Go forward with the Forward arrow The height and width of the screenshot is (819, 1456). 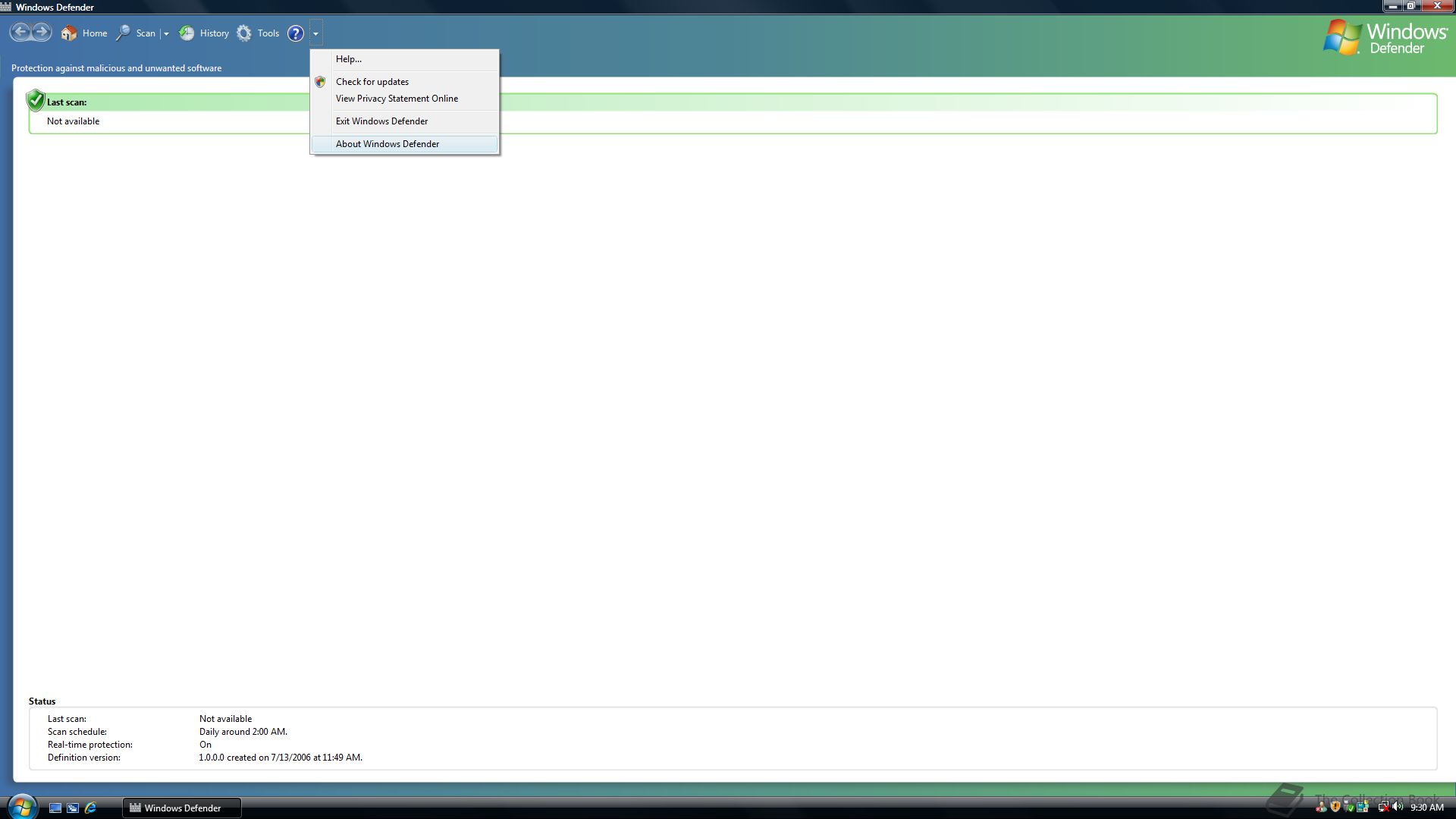[42, 33]
